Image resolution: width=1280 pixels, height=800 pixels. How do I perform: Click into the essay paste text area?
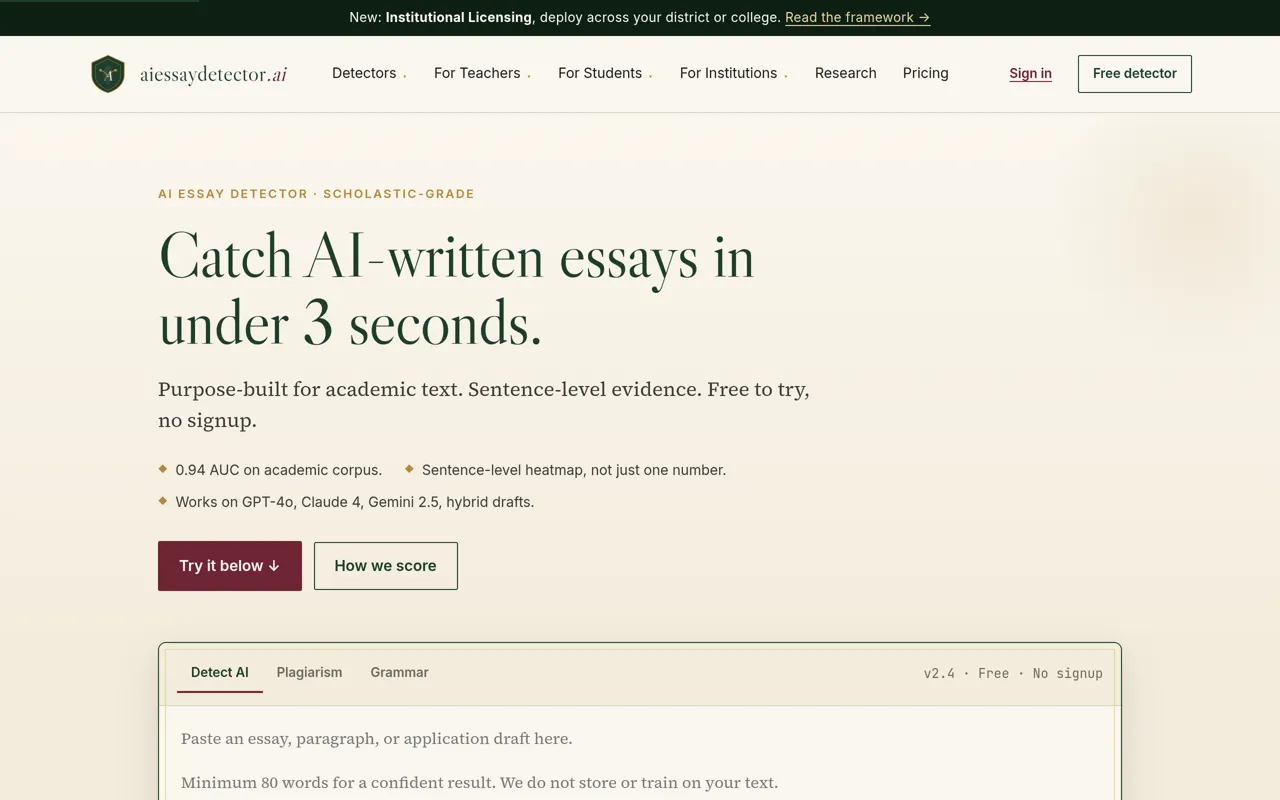[x=640, y=753]
